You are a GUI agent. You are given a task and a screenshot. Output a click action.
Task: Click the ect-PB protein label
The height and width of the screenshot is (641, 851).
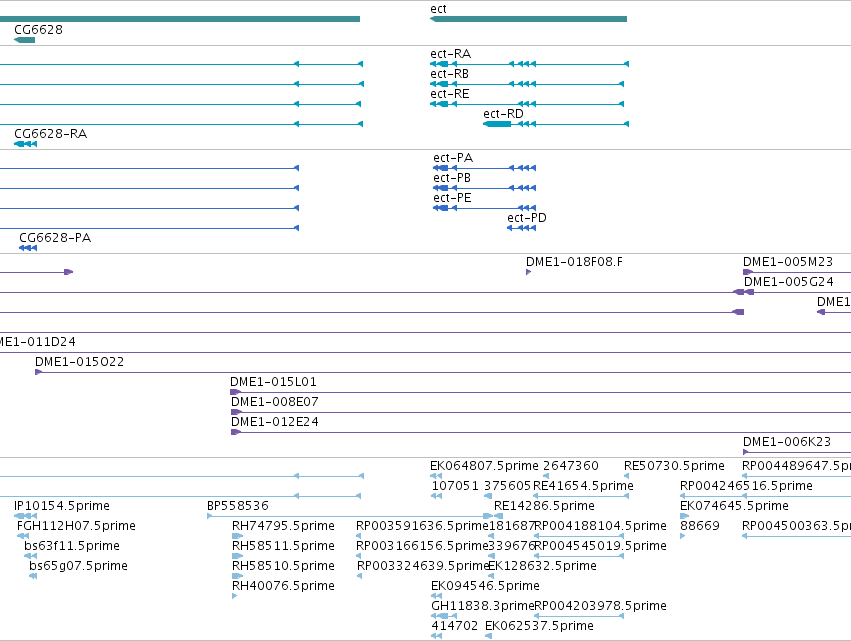click(452, 178)
